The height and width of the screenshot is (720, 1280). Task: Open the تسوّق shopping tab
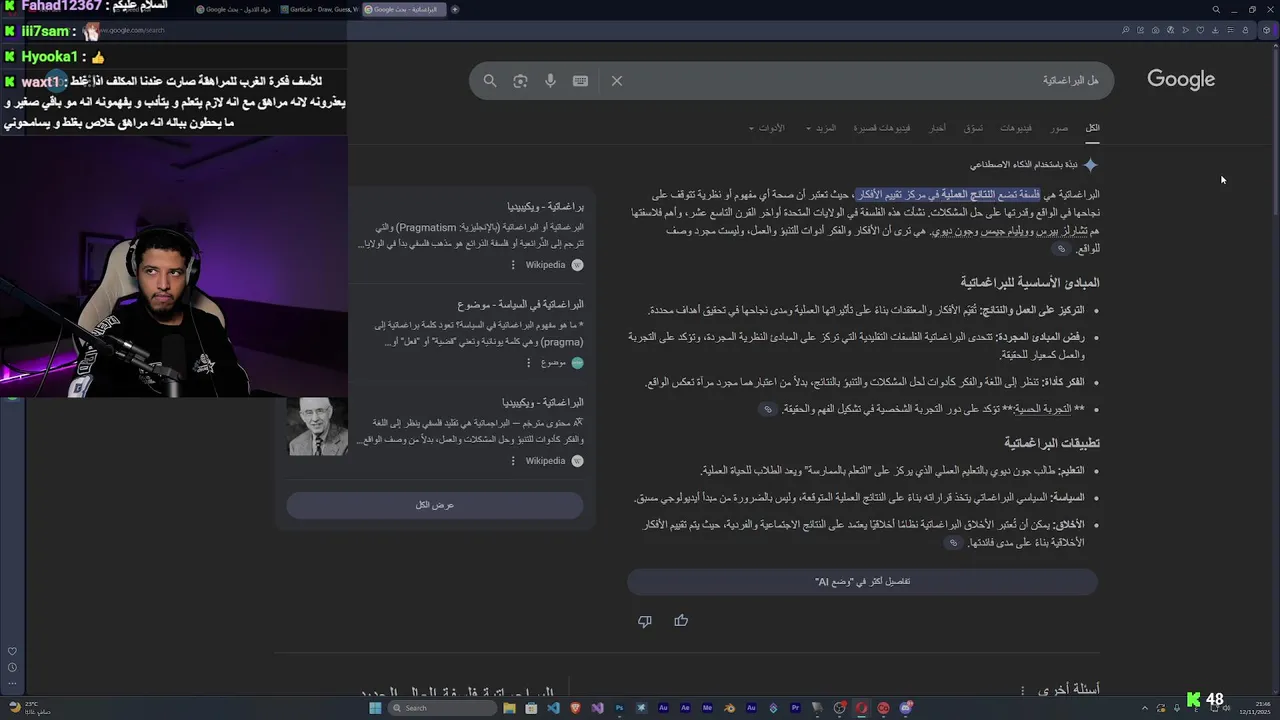[x=973, y=128]
